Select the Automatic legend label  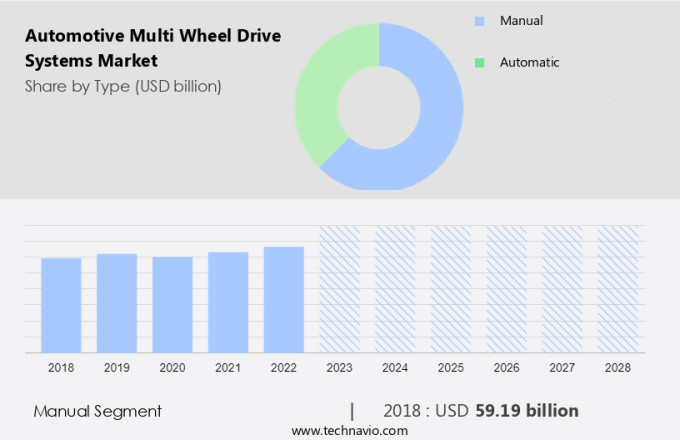[529, 63]
